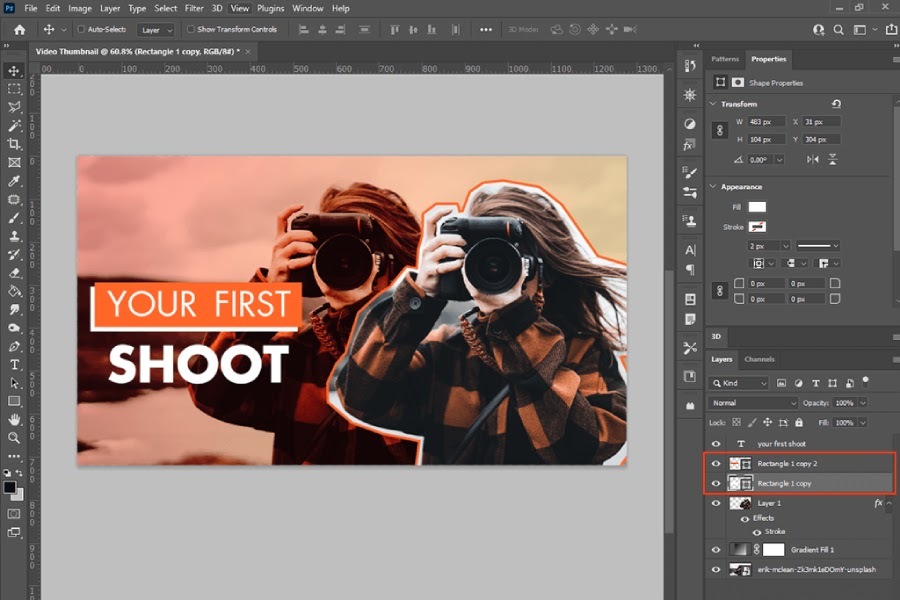The image size is (900, 600).
Task: Open more options ellipsis in options bar
Action: tap(486, 29)
